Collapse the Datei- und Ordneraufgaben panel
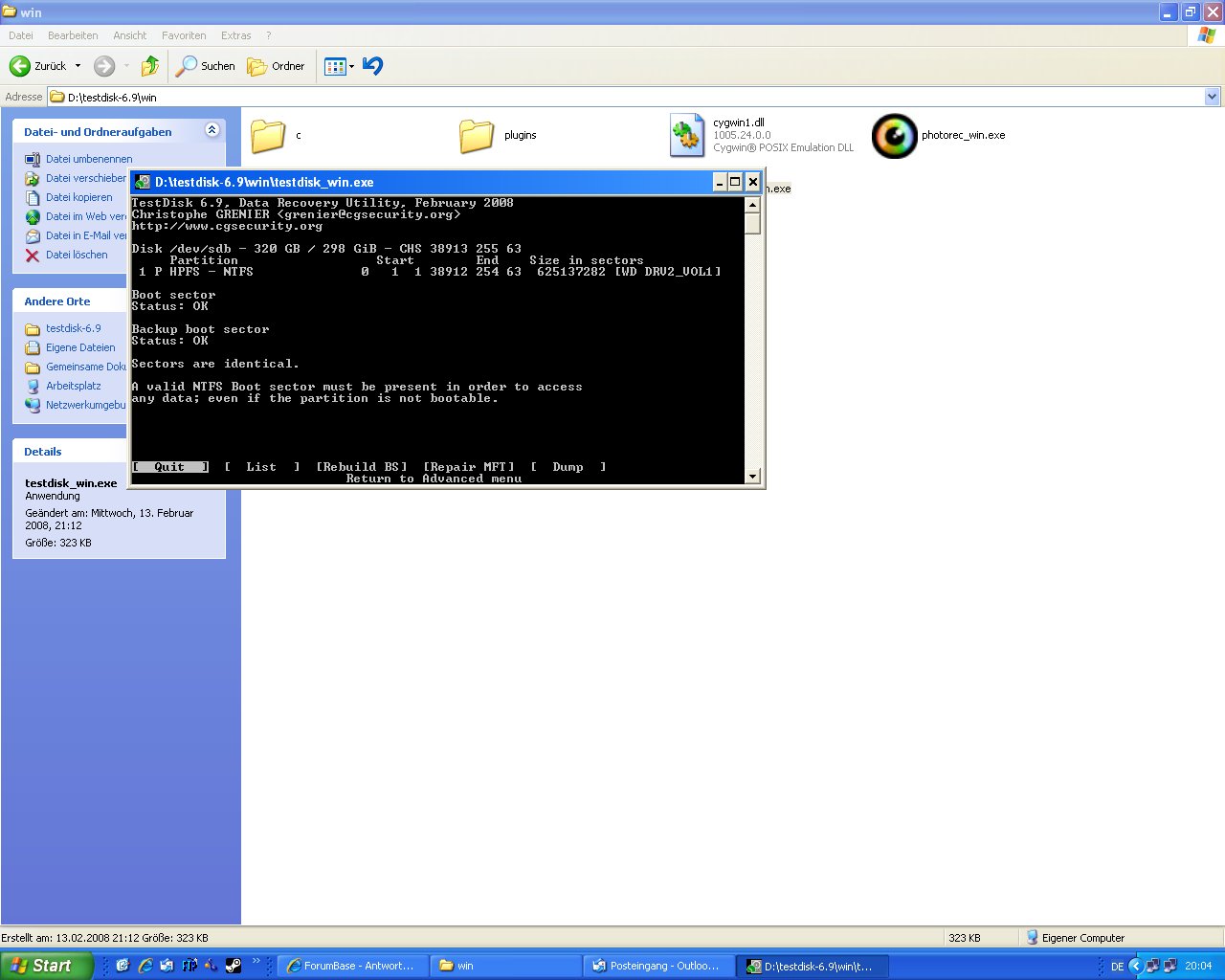The width and height of the screenshot is (1225, 980). point(212,130)
